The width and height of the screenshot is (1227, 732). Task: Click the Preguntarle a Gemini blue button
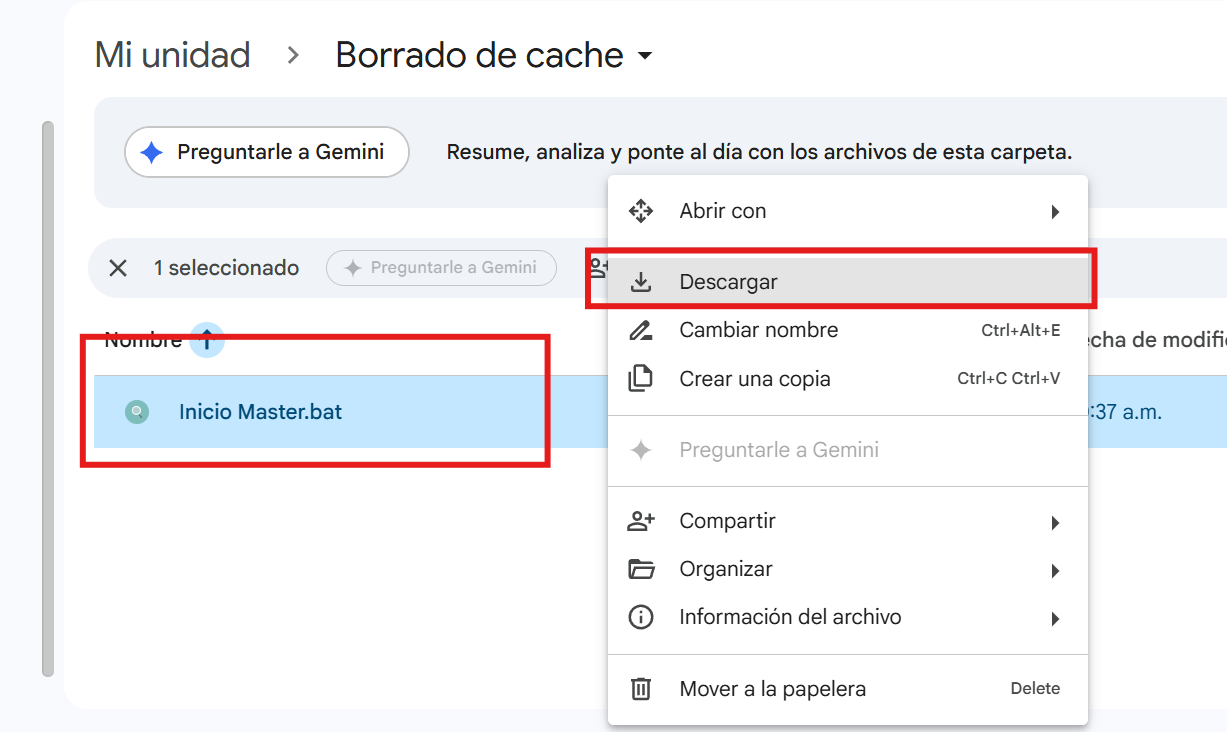point(267,152)
